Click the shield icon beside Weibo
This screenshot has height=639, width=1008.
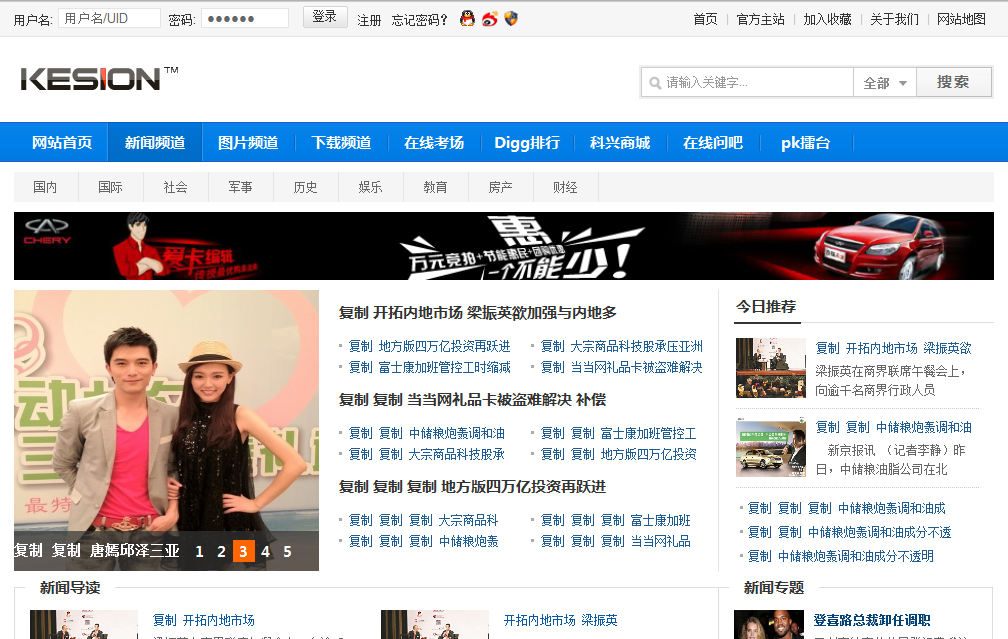click(511, 19)
